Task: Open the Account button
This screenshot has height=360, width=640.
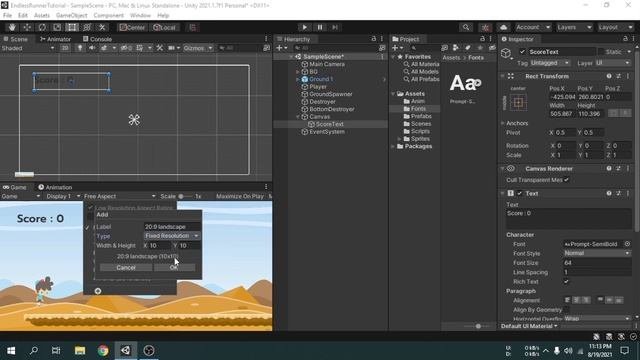Action: [x=532, y=27]
